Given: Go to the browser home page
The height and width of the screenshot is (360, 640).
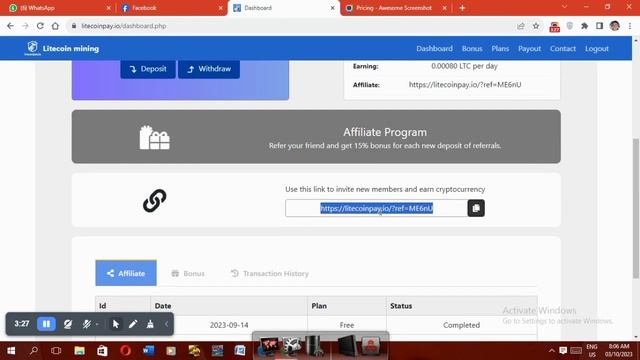Looking at the screenshot, I should click(55, 26).
